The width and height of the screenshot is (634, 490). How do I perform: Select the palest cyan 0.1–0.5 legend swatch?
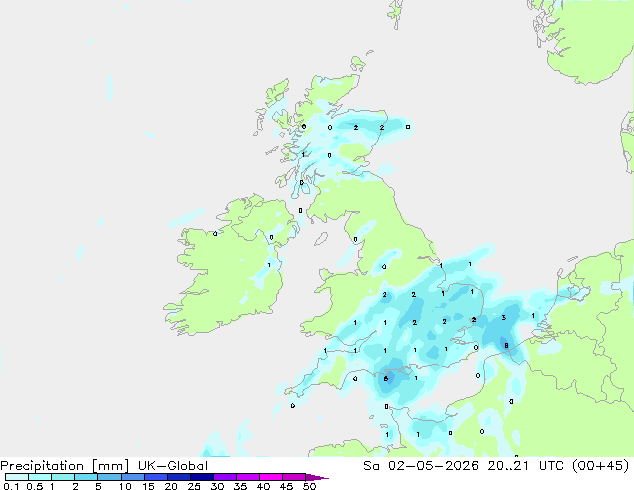coord(17,477)
